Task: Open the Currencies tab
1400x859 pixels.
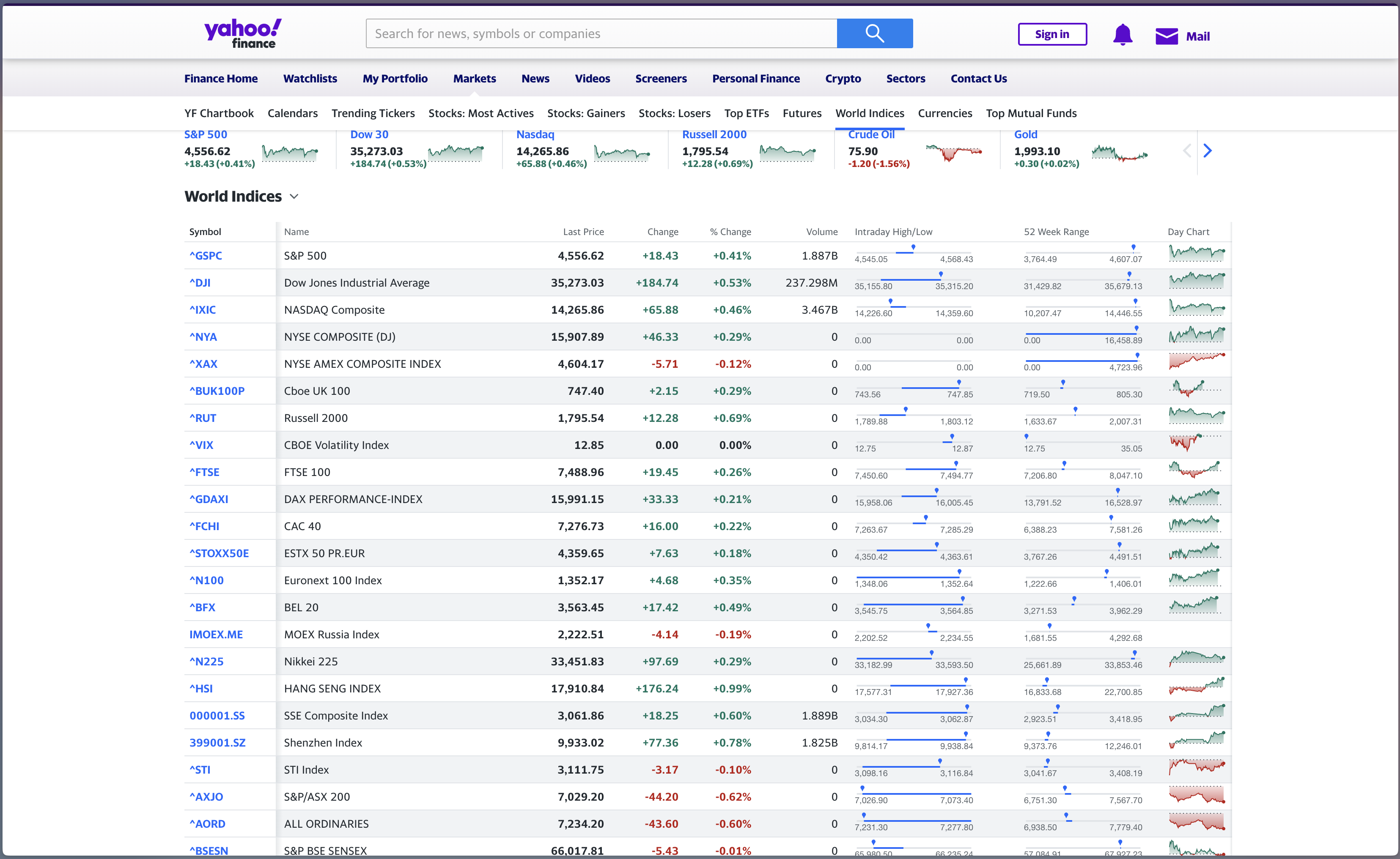Action: click(945, 113)
